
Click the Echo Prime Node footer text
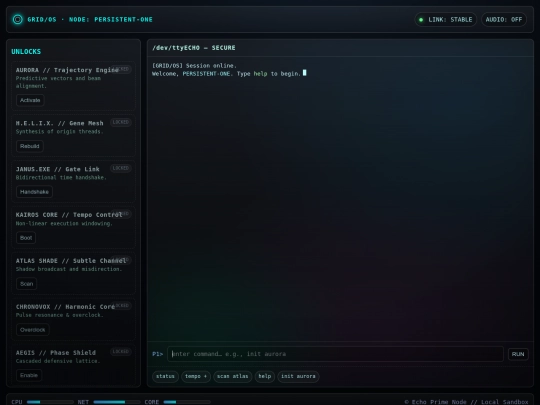pos(466,402)
